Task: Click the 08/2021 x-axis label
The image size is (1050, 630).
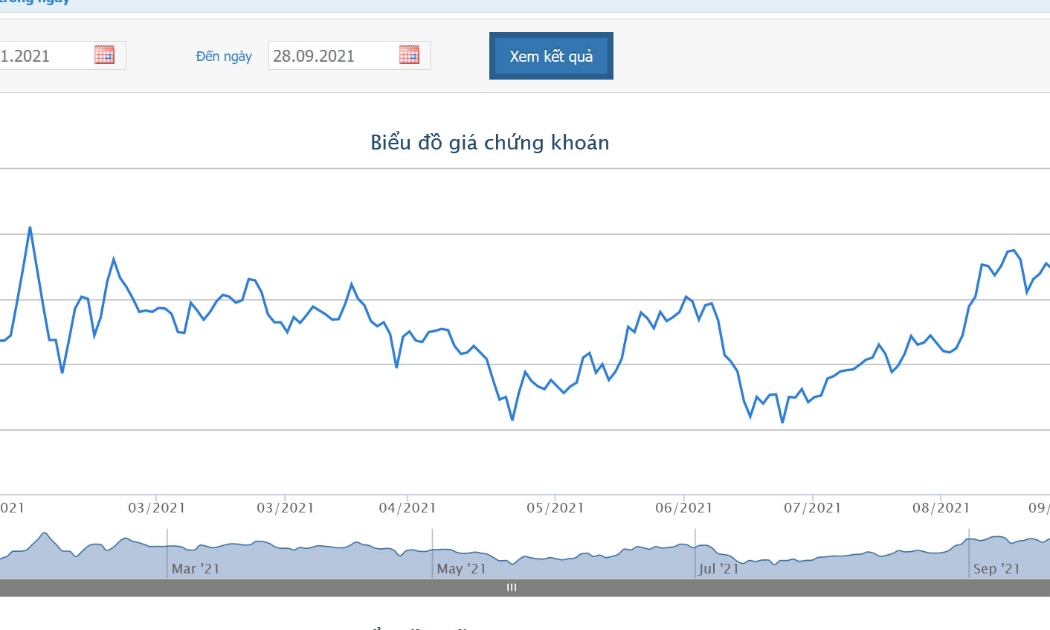Action: pyautogui.click(x=941, y=508)
